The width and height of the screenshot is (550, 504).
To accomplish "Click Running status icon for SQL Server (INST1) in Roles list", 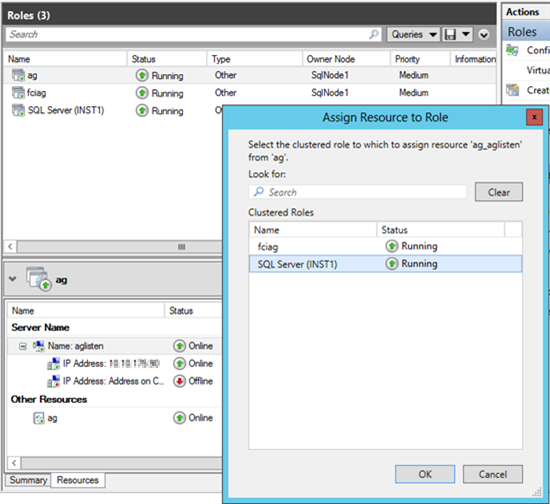I will pos(142,110).
